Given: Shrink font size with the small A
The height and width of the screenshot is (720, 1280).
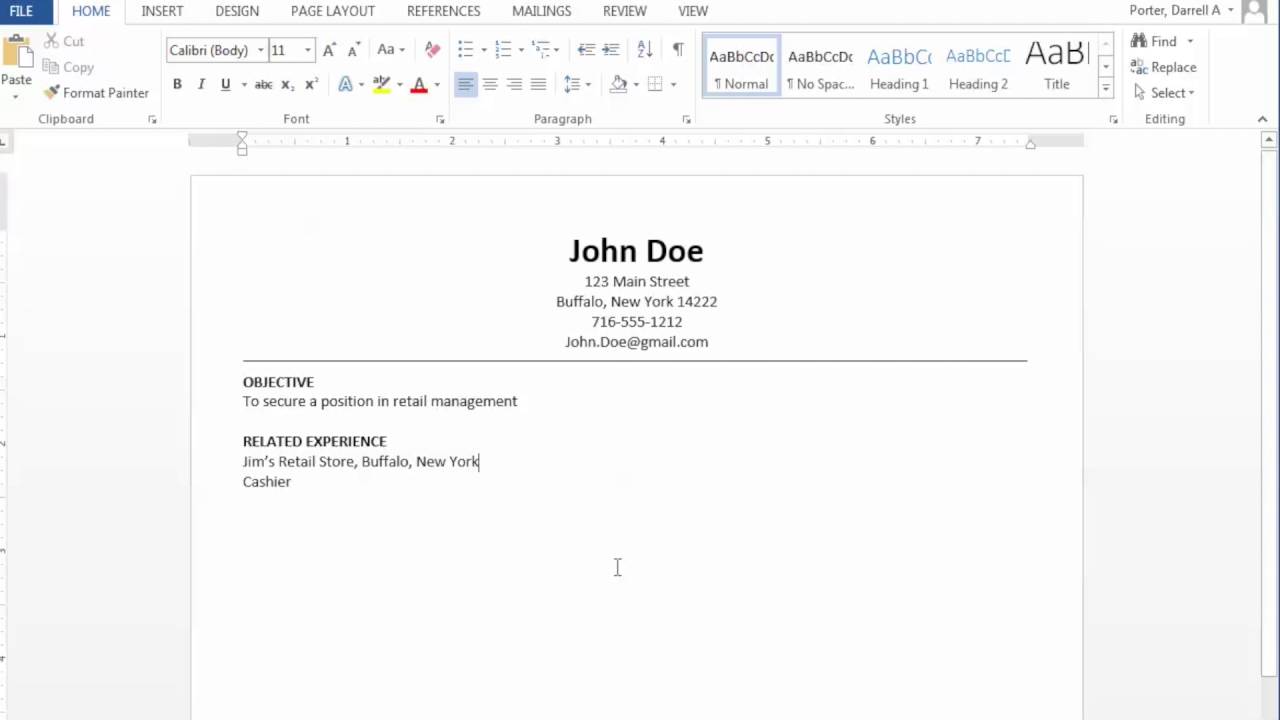Looking at the screenshot, I should 353,50.
